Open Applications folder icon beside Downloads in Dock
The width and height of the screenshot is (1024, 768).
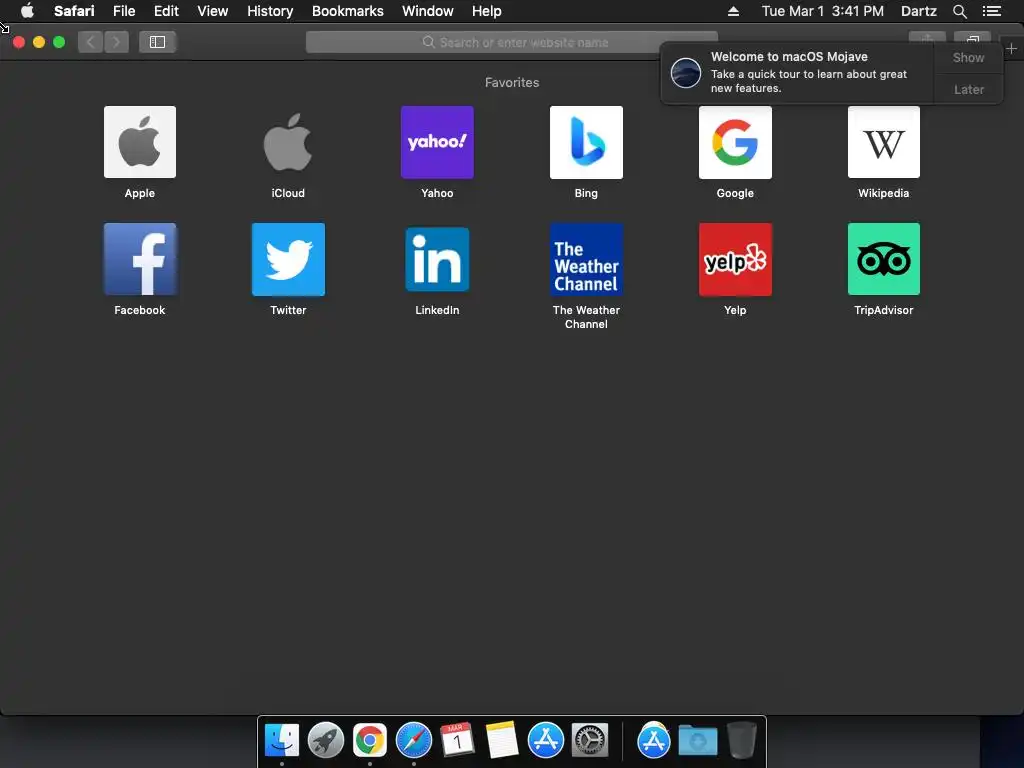coord(654,740)
